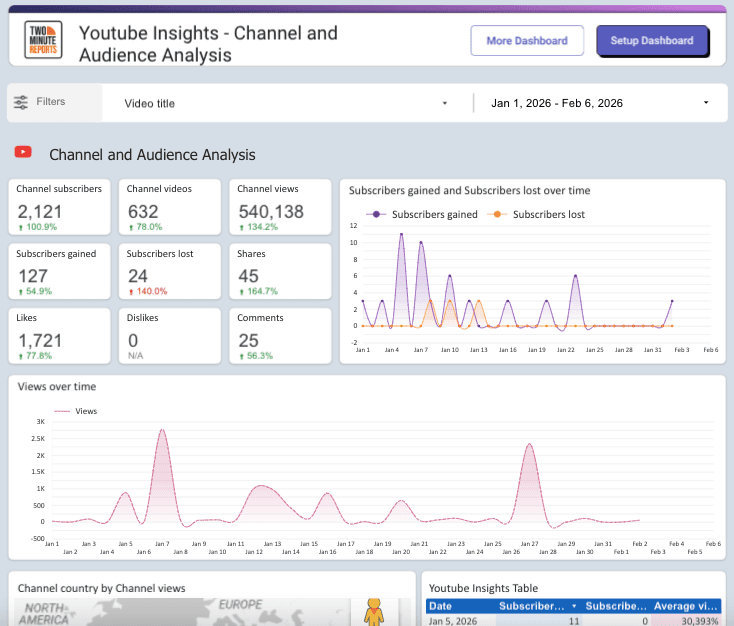Image resolution: width=734 pixels, height=626 pixels.
Task: Click NORTH AMERICA on the map
Action: 45,614
